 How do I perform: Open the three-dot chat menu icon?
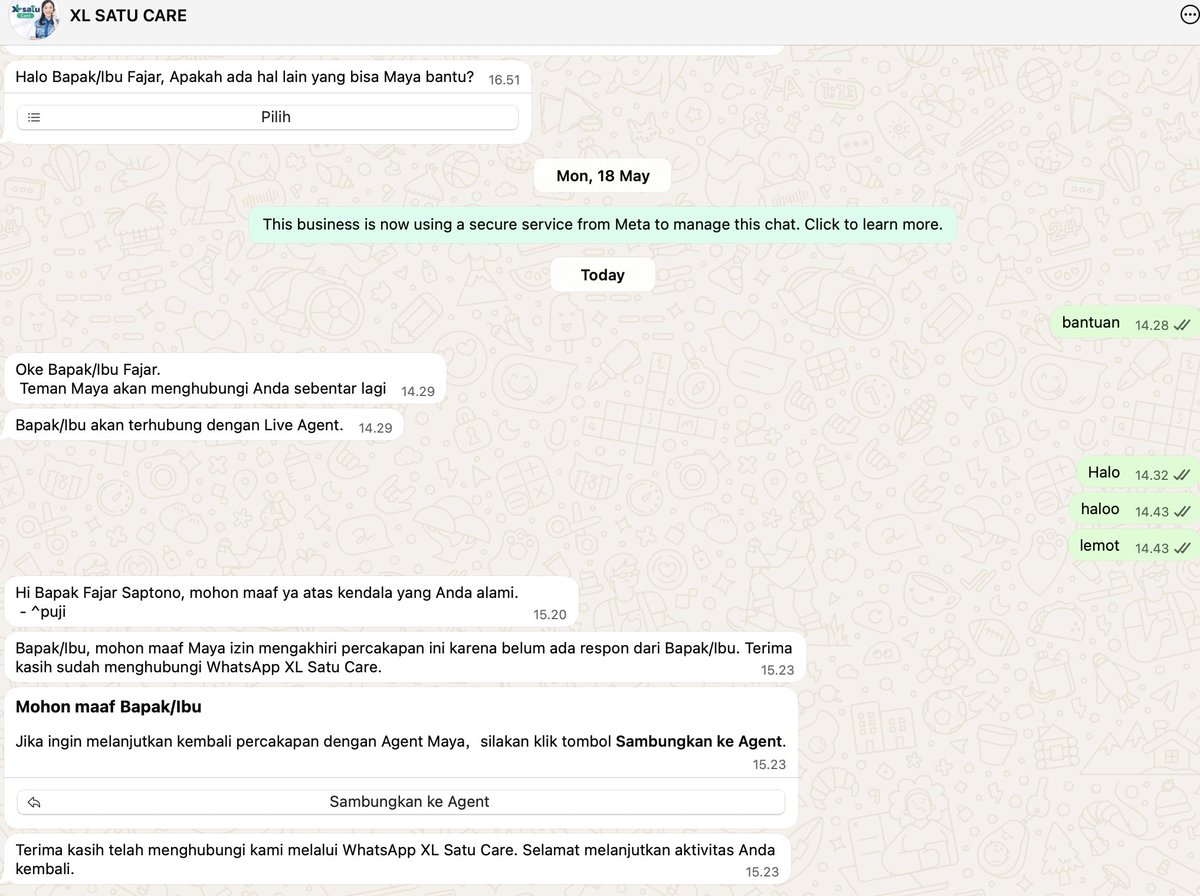click(1190, 15)
